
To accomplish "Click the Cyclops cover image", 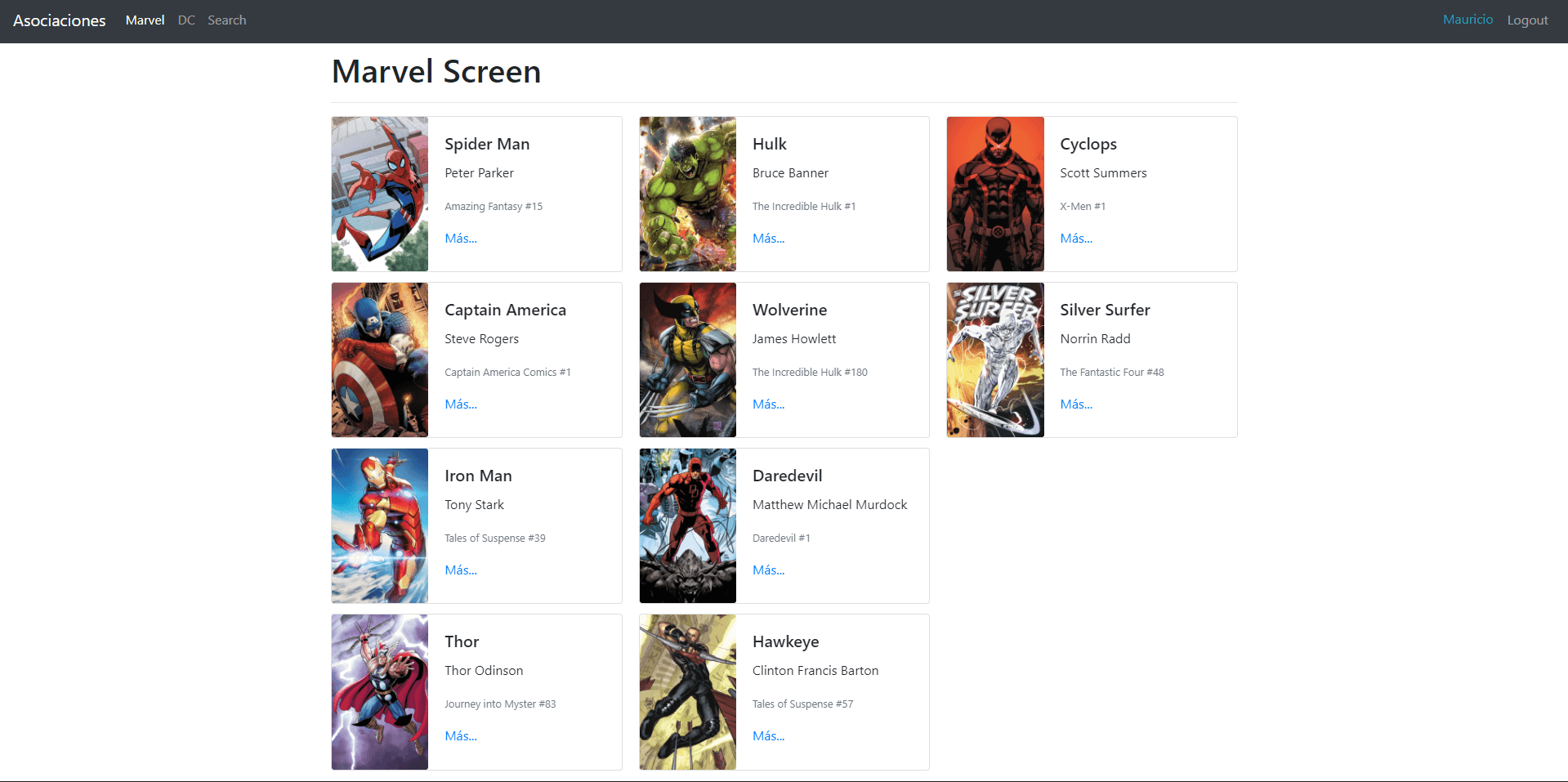I will (995, 194).
